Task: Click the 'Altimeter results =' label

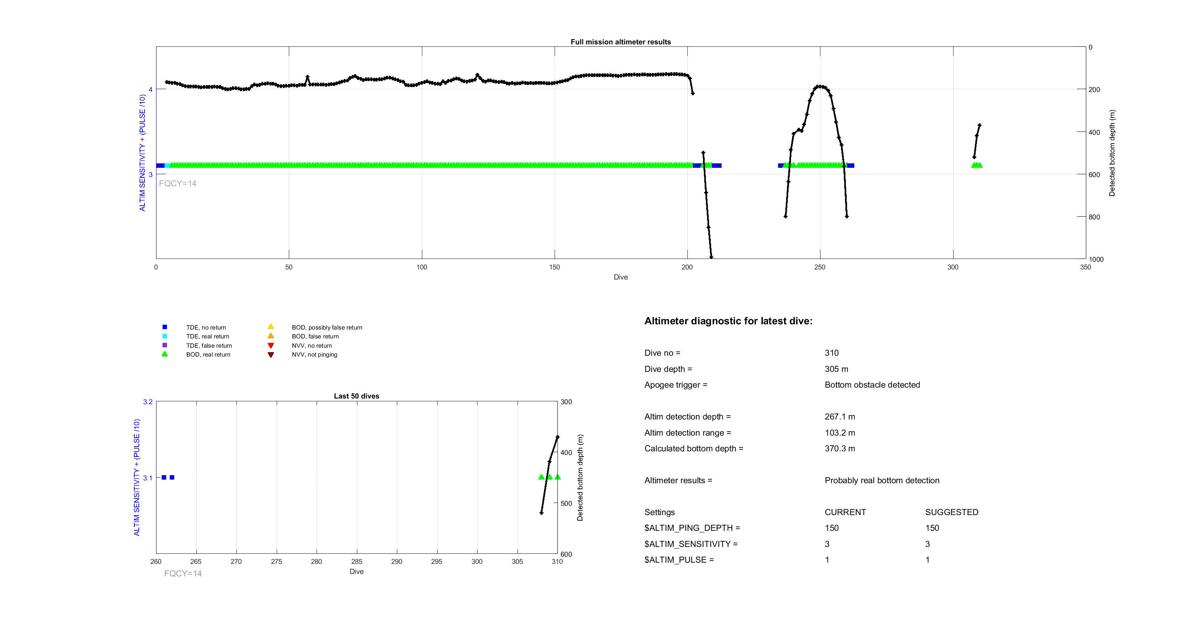Action: pyautogui.click(x=679, y=481)
